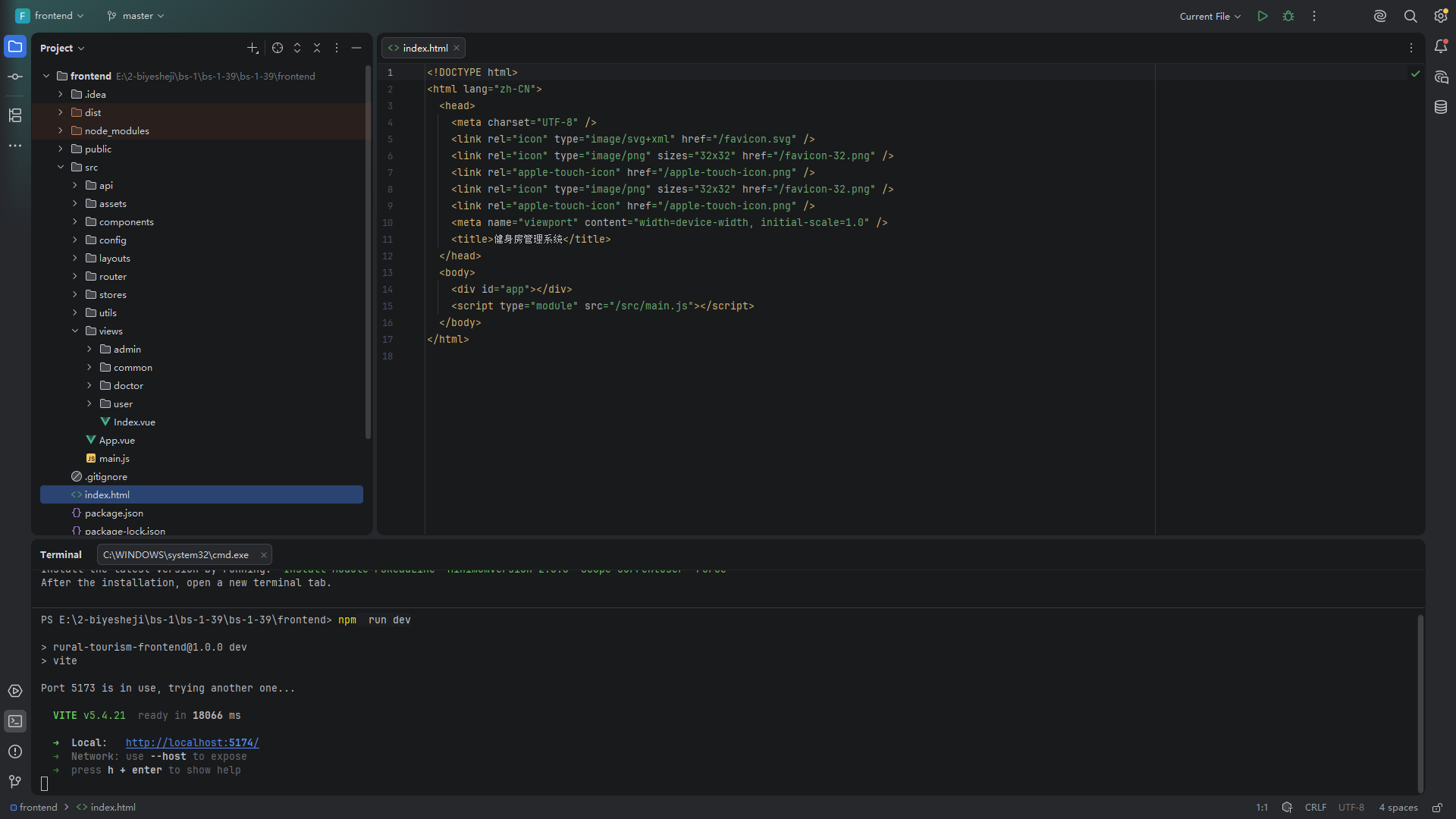Open Notifications panel
The width and height of the screenshot is (1456, 819).
pyautogui.click(x=1441, y=47)
